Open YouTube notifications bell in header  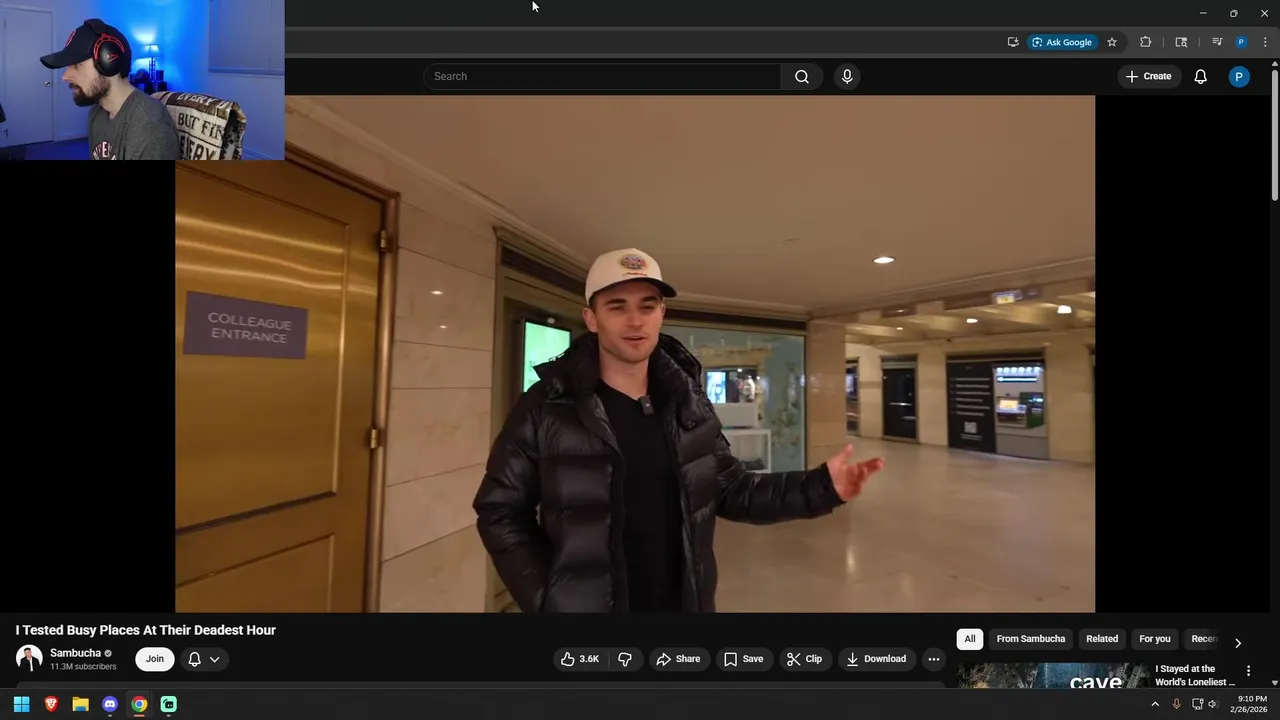tap(1200, 76)
